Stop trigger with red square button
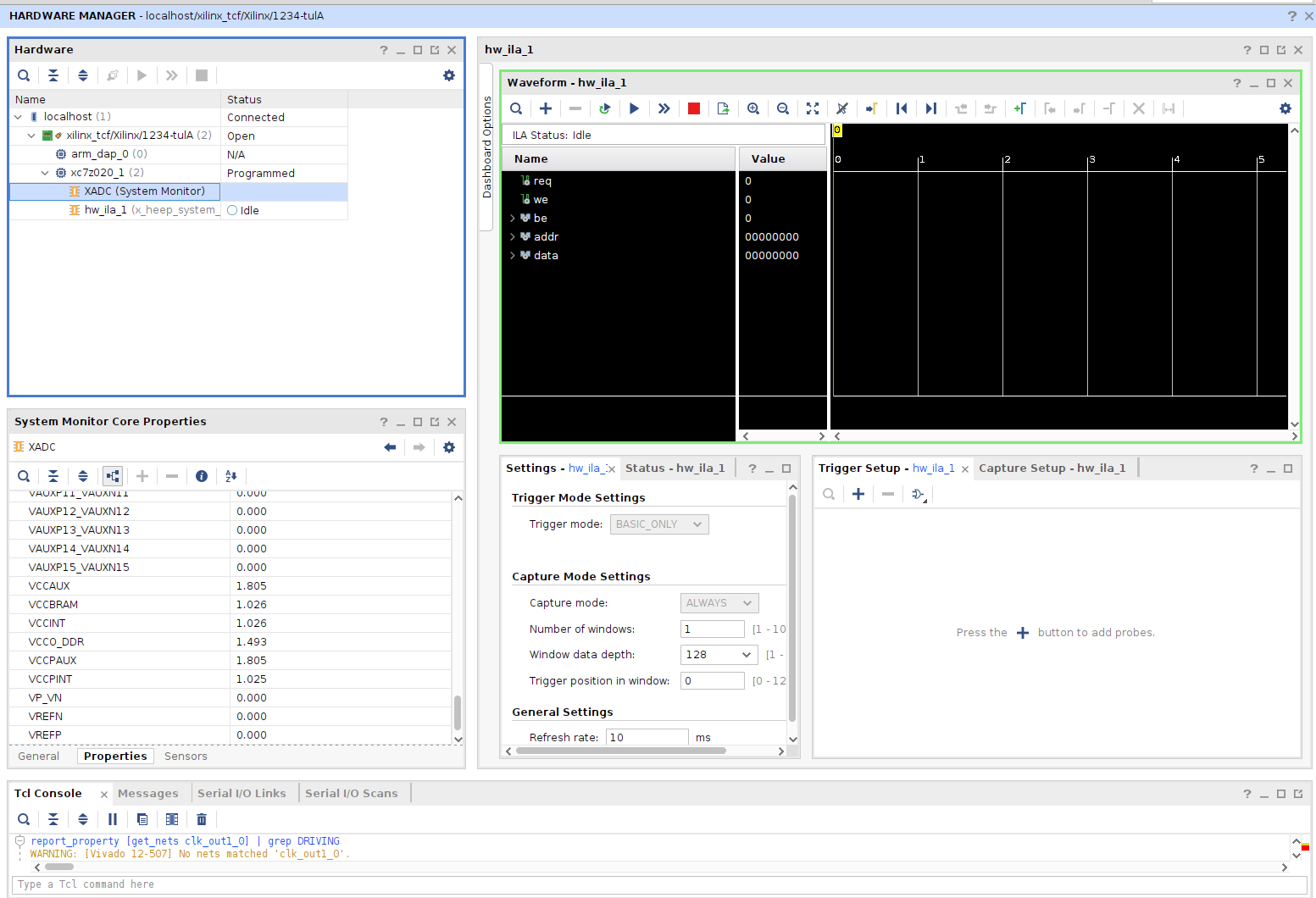The width and height of the screenshot is (1316, 898). pyautogui.click(x=694, y=108)
